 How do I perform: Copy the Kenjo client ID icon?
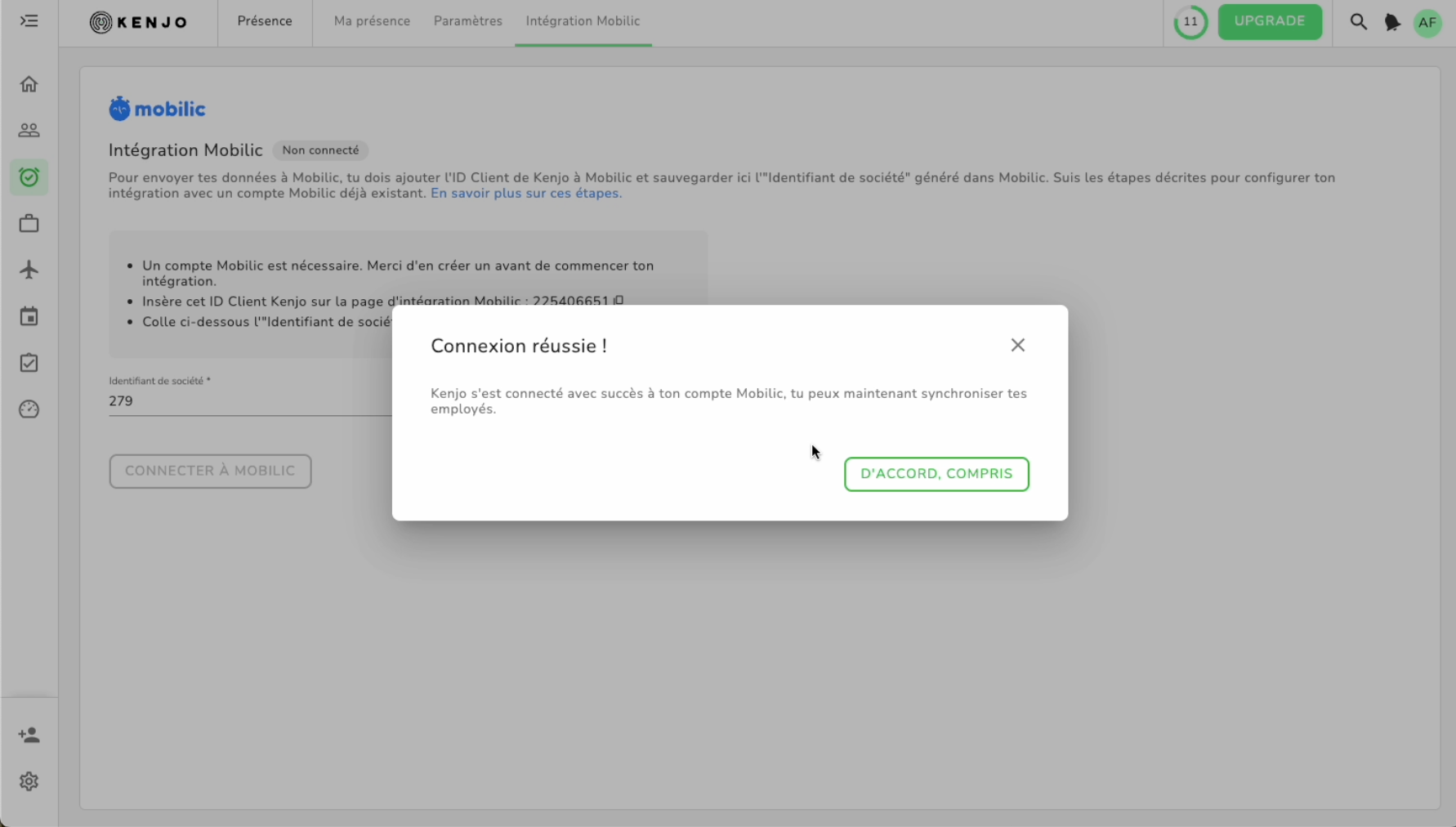click(x=619, y=301)
